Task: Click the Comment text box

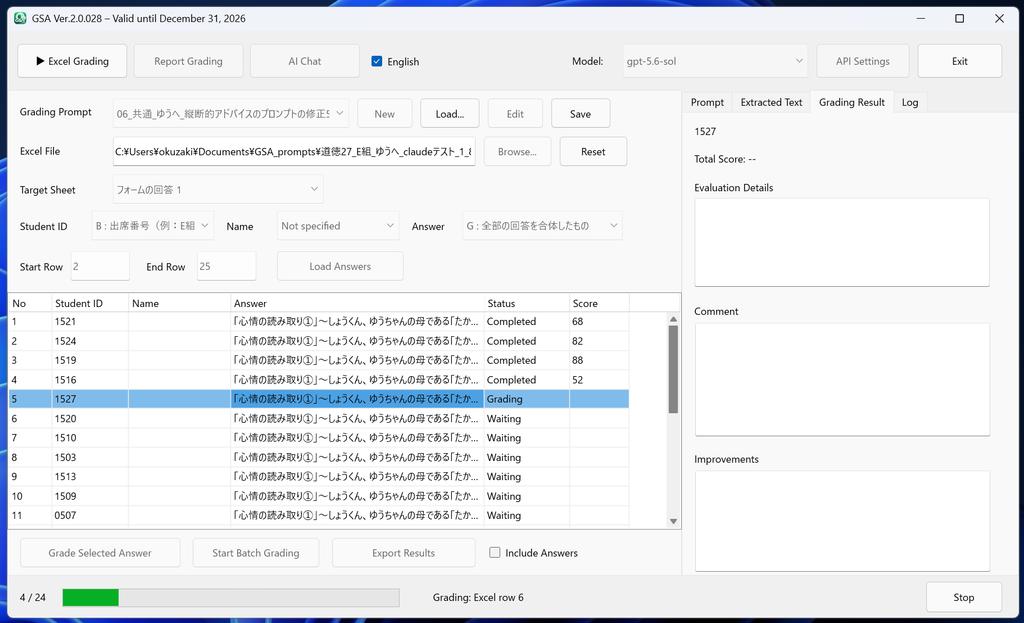Action: point(842,379)
